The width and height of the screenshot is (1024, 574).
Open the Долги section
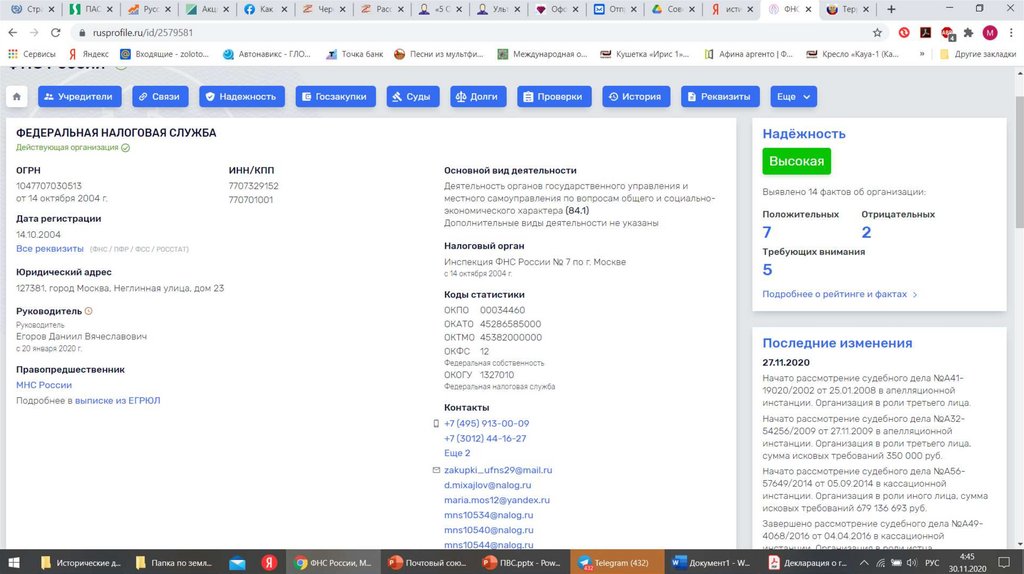[x=478, y=97]
